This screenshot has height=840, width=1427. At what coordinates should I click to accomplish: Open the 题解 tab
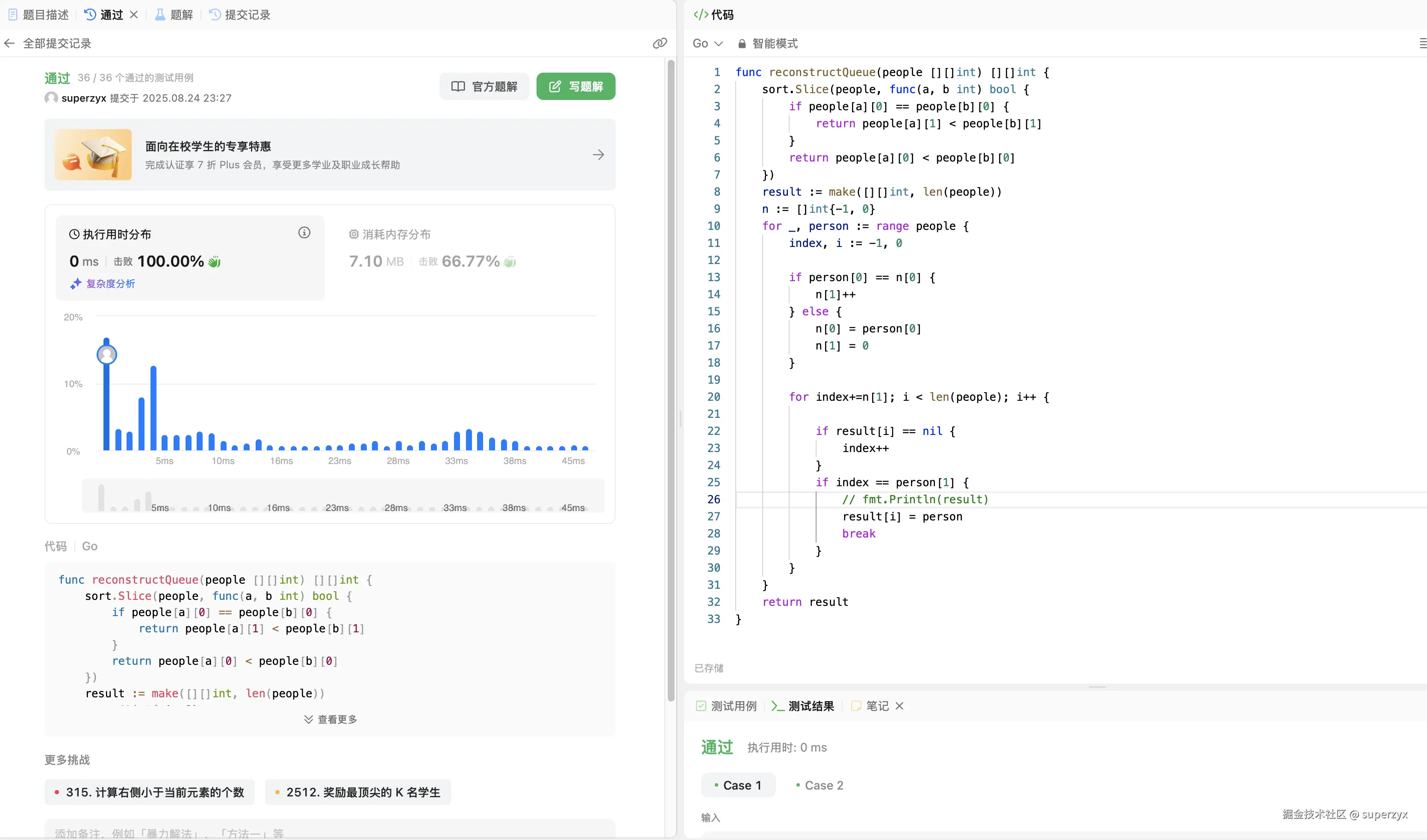(x=174, y=15)
